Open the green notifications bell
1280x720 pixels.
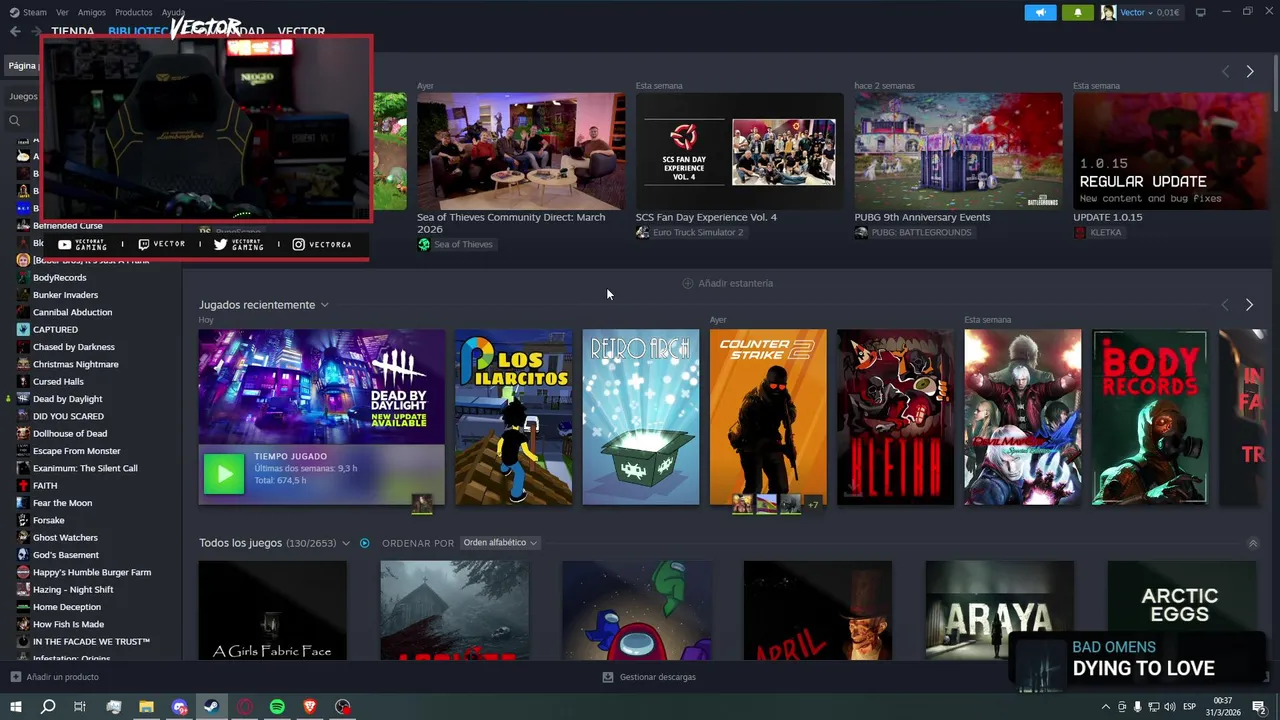pyautogui.click(x=1078, y=13)
